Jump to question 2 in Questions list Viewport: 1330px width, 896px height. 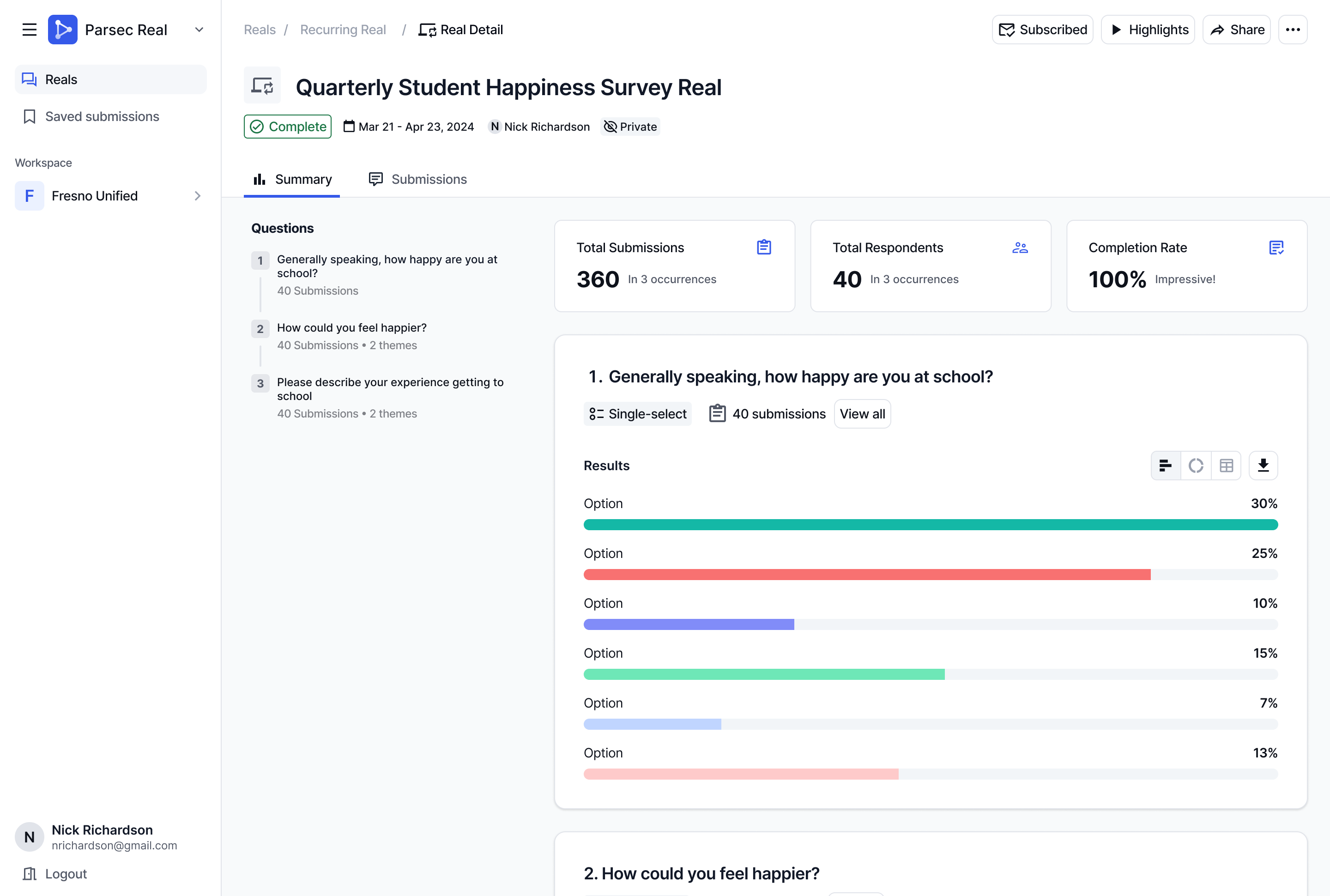pyautogui.click(x=351, y=328)
